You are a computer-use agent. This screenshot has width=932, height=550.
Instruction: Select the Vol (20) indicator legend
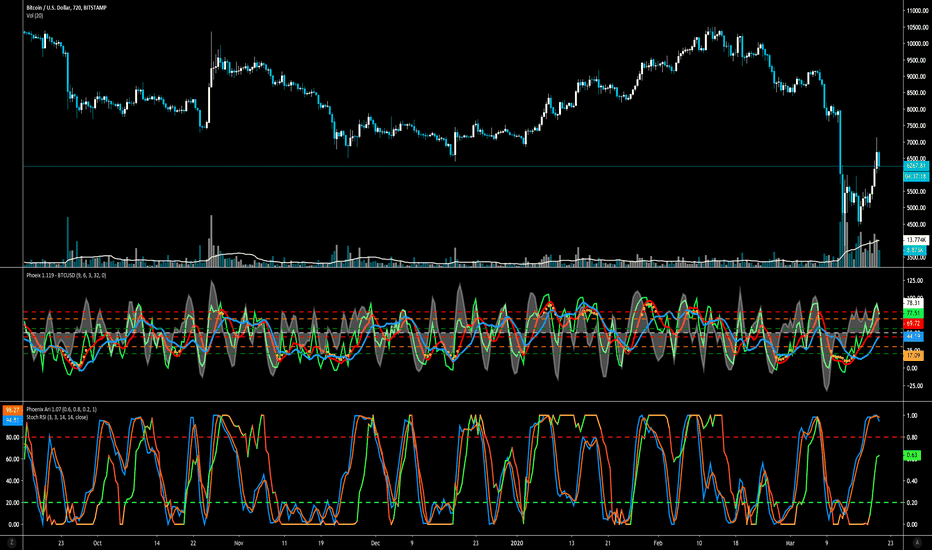tap(34, 15)
